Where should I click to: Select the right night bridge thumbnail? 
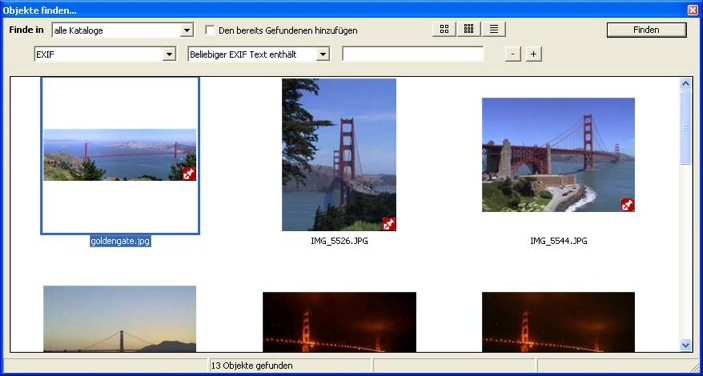(558, 322)
